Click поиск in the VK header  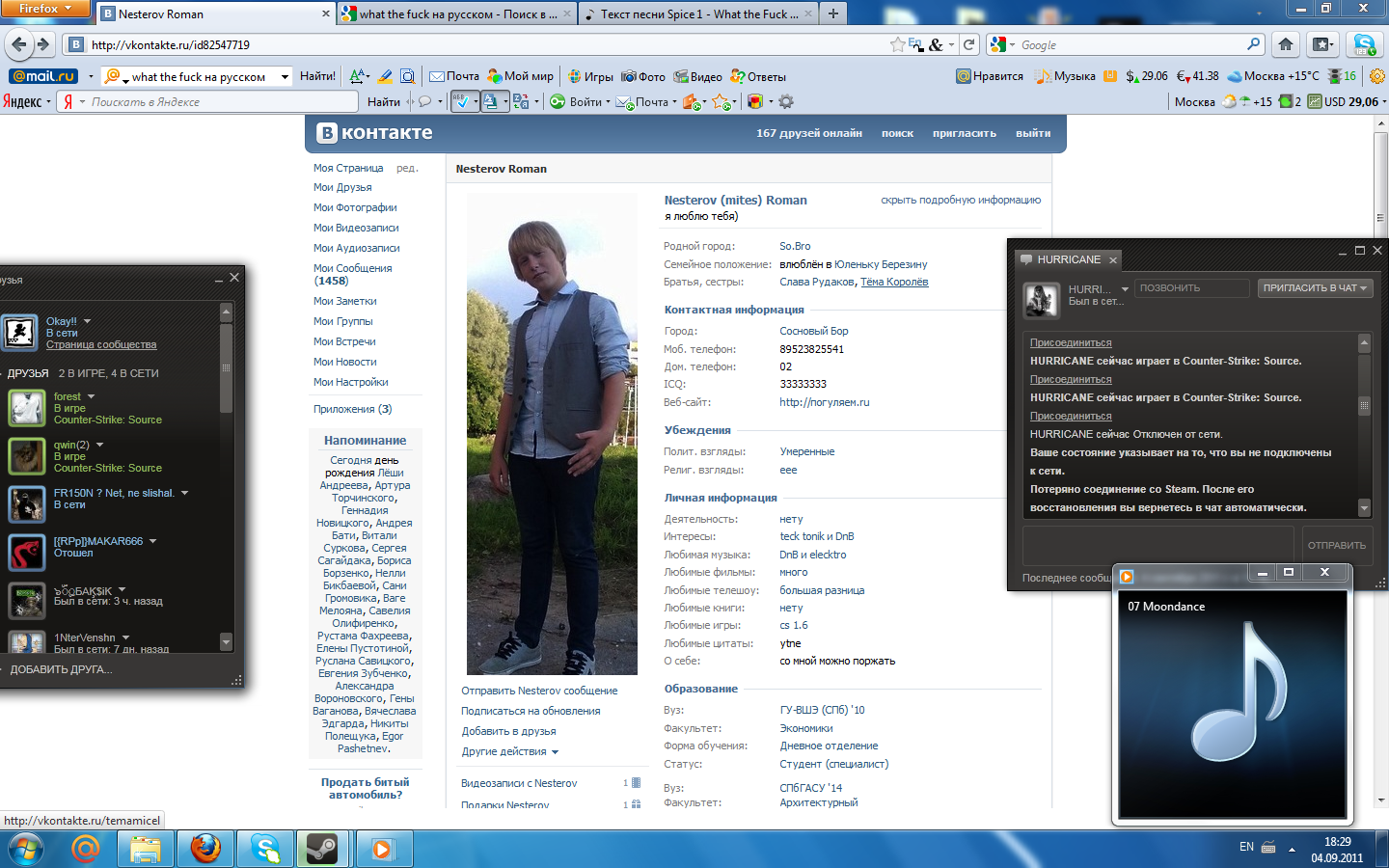tap(897, 133)
